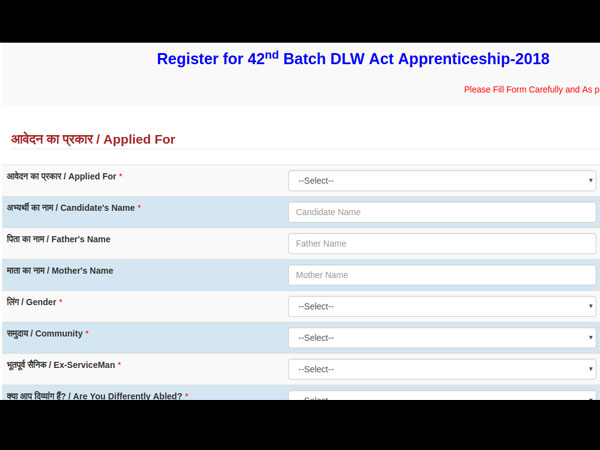
Task: Click the Father's Name label
Action: [x=59, y=239]
